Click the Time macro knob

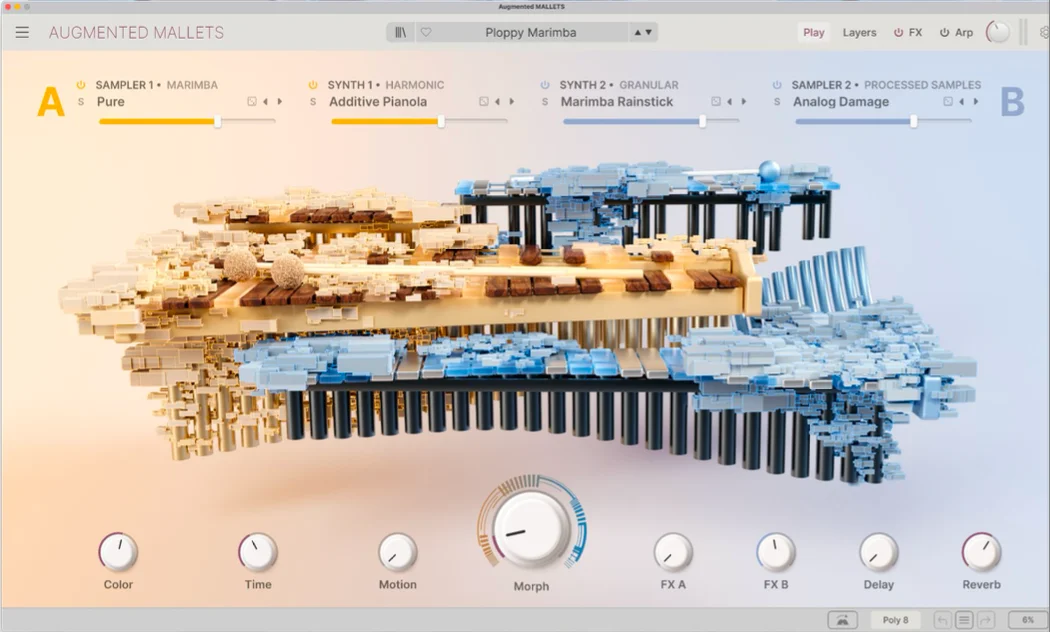[x=258, y=552]
